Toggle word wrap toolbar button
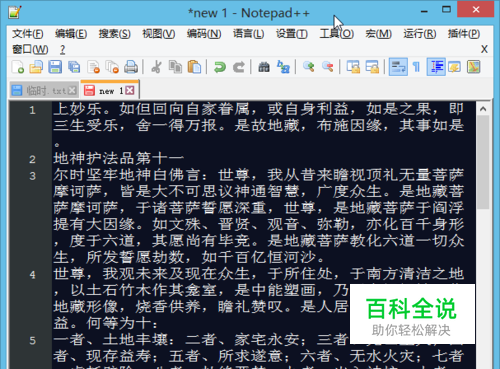 pyautogui.click(x=398, y=67)
